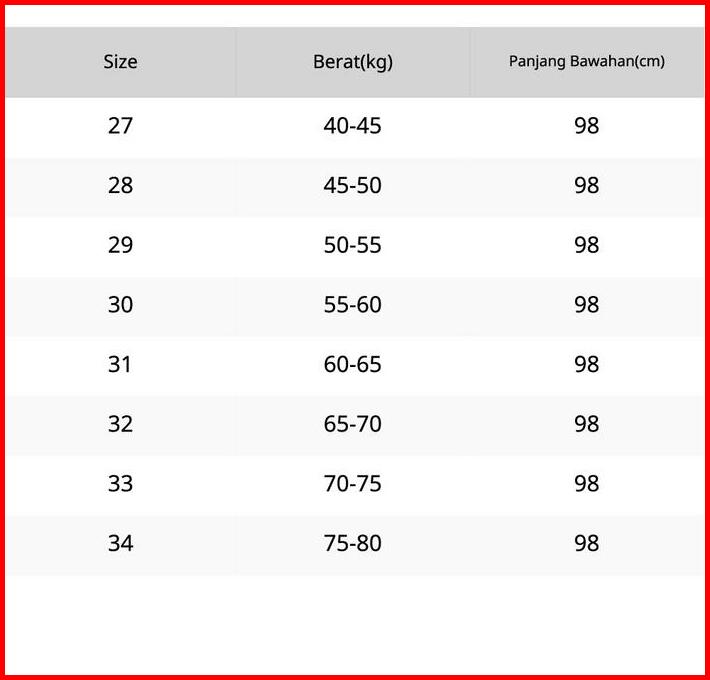The width and height of the screenshot is (710, 680).
Task: Click the 40-45 weight cell
Action: (353, 126)
